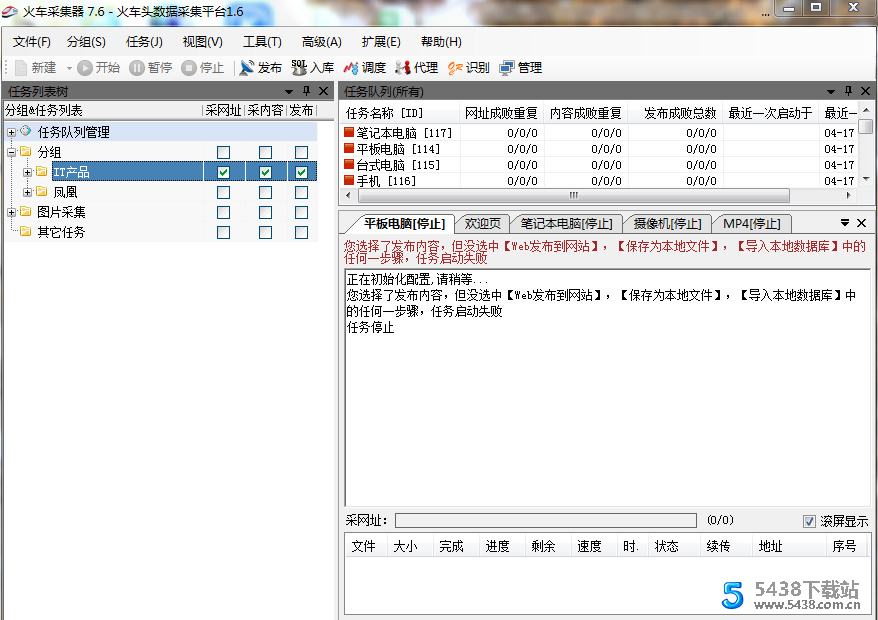This screenshot has width=878, height=620.
Task: Expand the 图片采集 group
Action: (11, 211)
